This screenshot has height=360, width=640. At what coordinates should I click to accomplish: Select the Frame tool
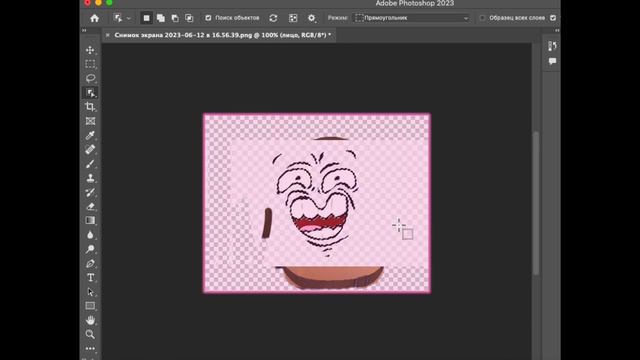click(x=90, y=121)
